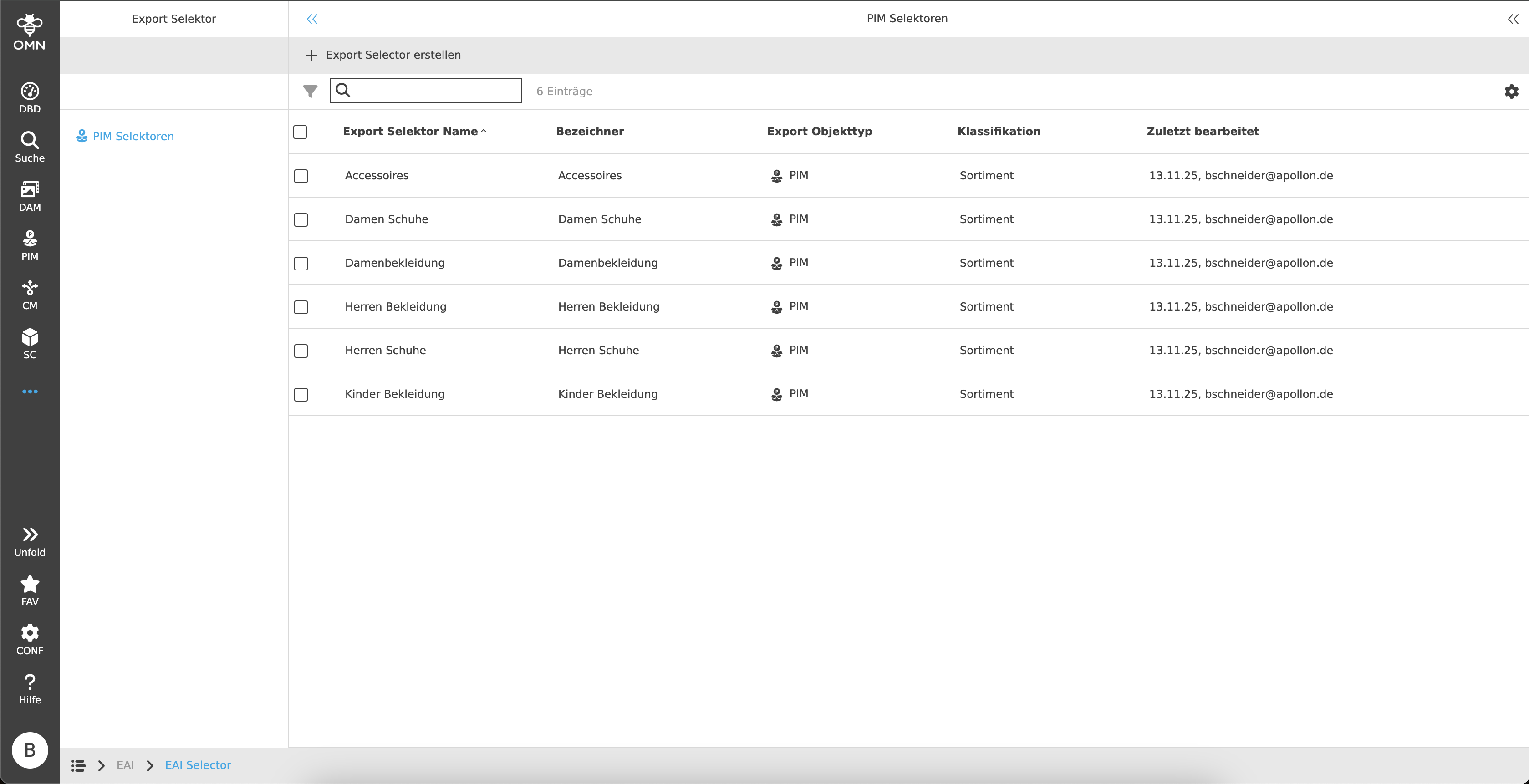Toggle the select-all header checkbox
Screen dimensions: 1529x784
(x=301, y=132)
